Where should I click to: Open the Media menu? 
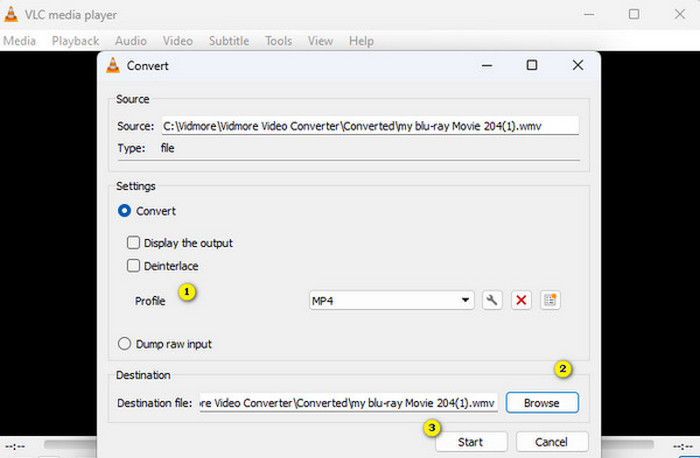[x=19, y=41]
